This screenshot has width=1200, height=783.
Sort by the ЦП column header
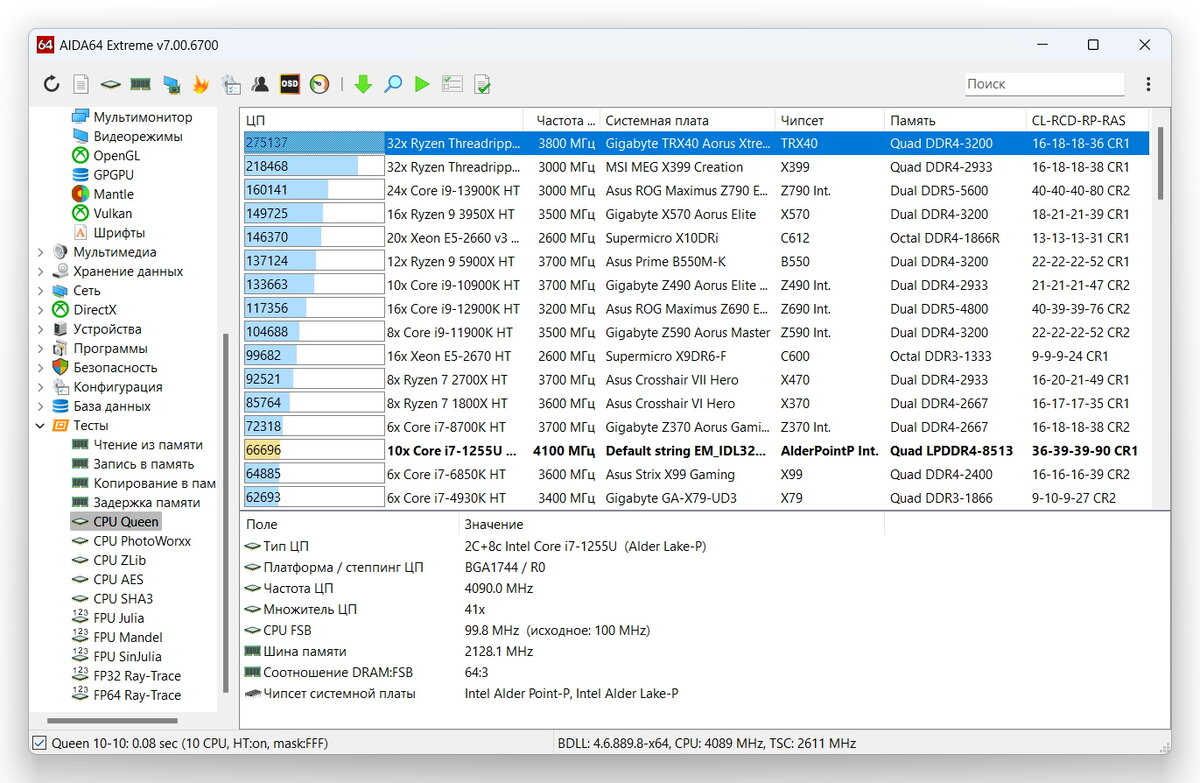(384, 120)
